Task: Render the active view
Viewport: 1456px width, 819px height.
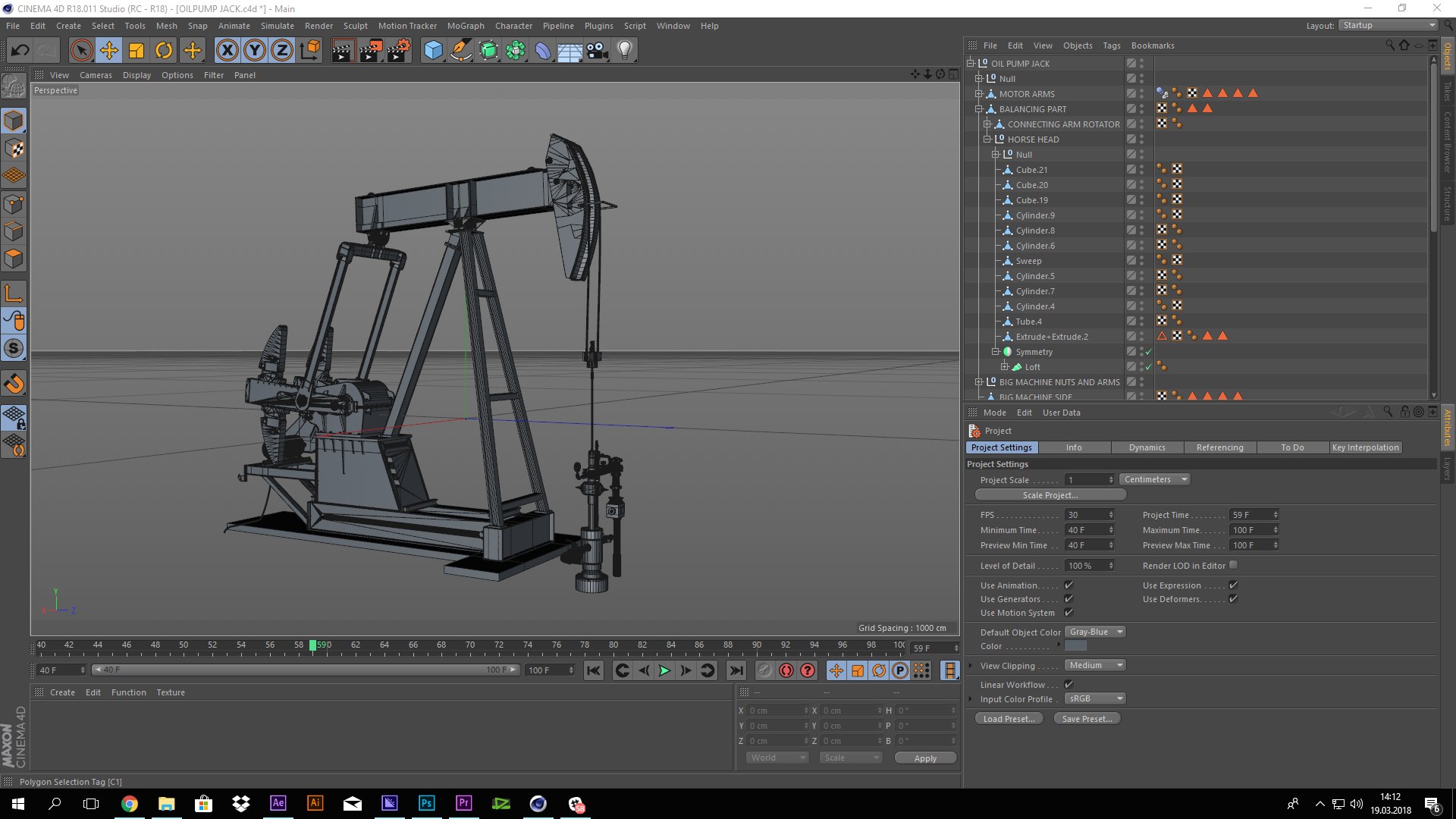Action: [x=343, y=51]
